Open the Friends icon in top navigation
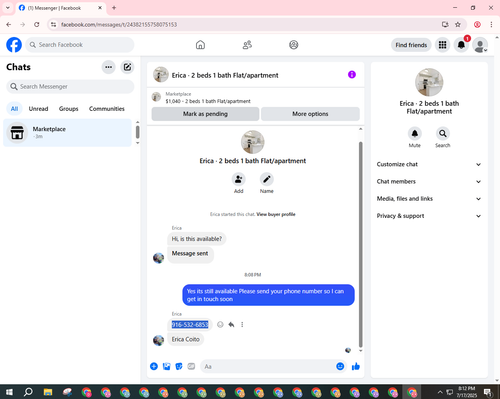Screen dimensions: 500x399 (247, 45)
